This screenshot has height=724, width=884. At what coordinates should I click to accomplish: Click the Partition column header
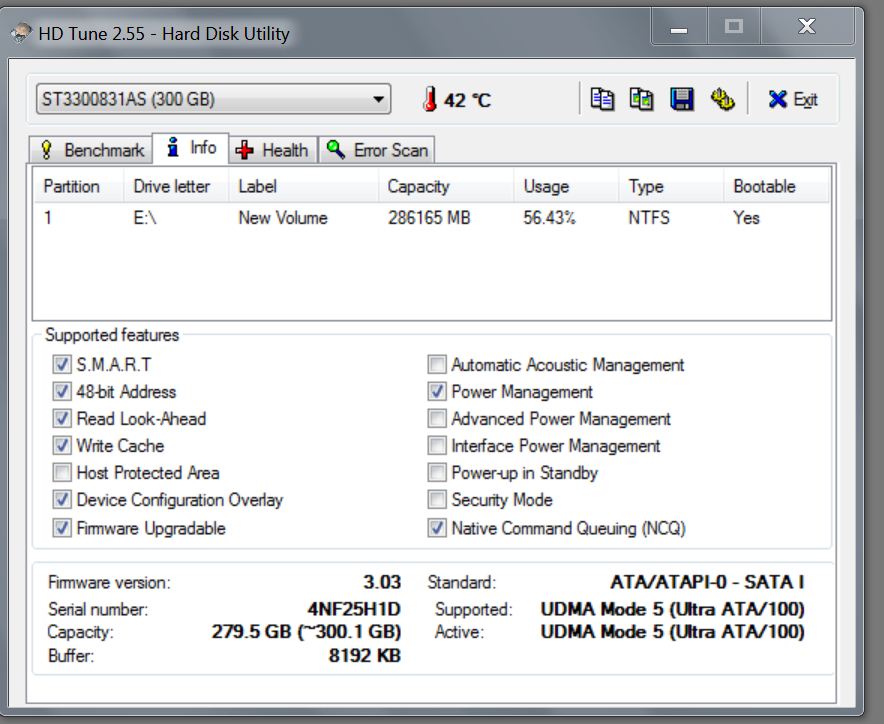[78, 186]
